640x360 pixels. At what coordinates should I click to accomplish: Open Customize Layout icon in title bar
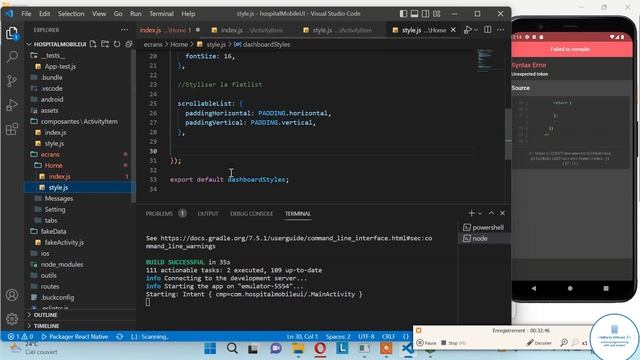[437, 13]
